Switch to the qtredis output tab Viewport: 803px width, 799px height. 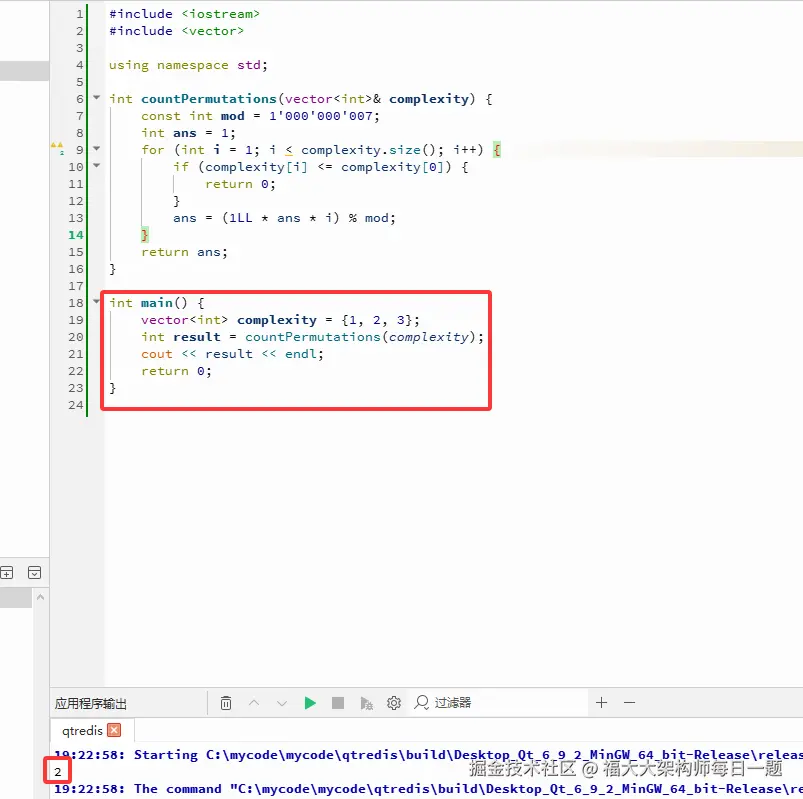coord(82,730)
